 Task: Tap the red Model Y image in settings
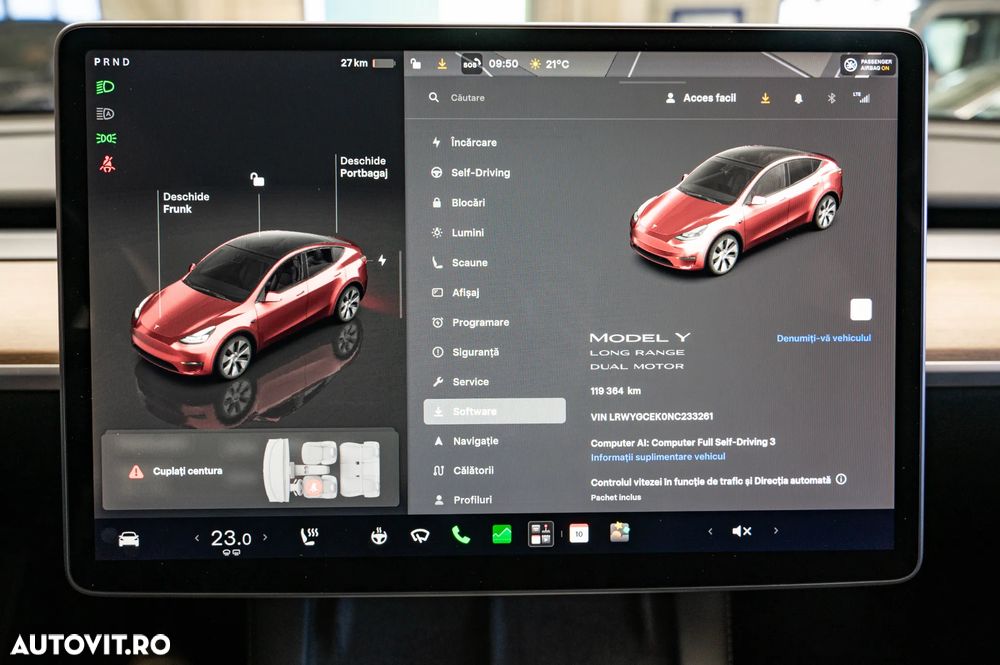click(736, 210)
